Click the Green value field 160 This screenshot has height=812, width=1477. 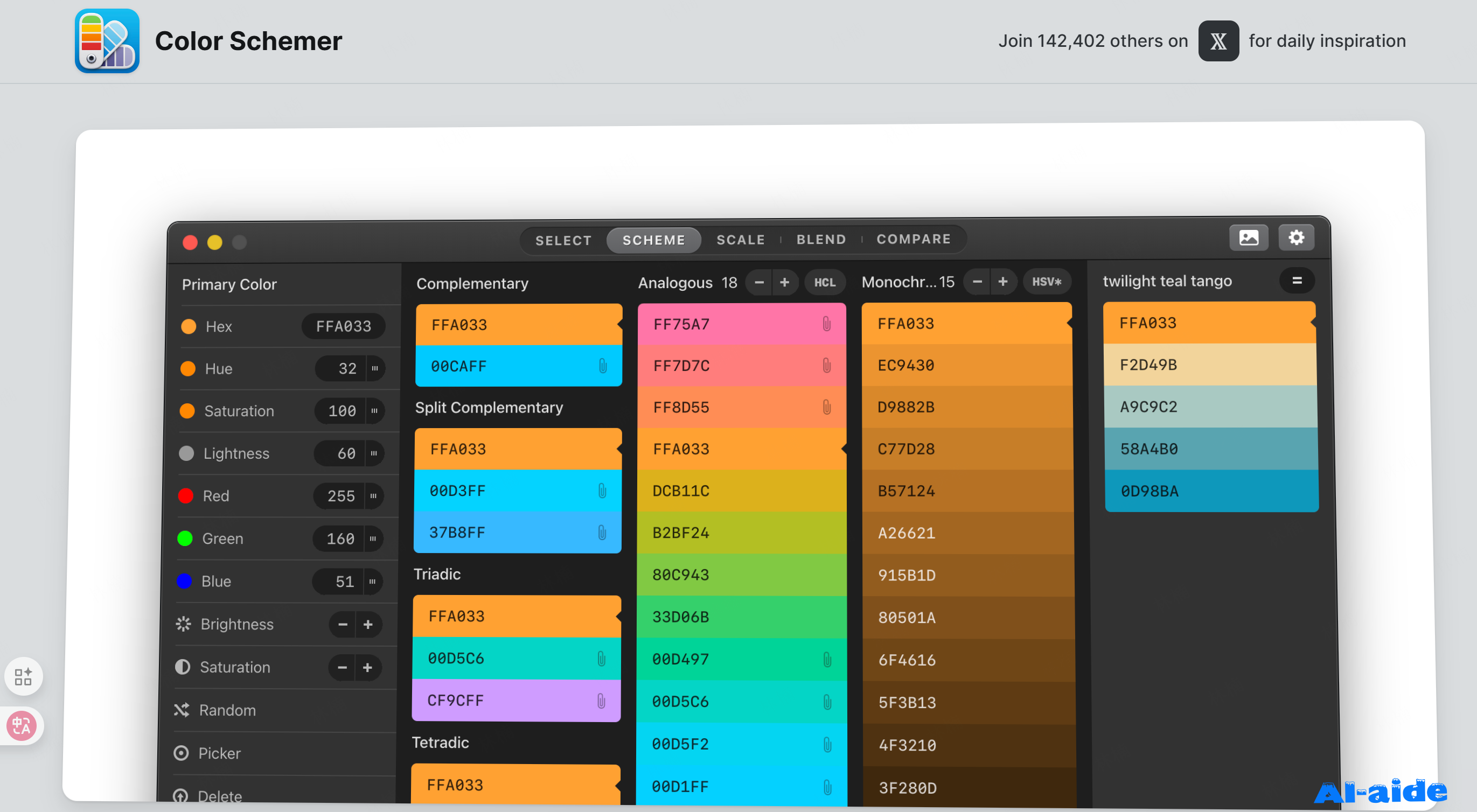click(338, 538)
